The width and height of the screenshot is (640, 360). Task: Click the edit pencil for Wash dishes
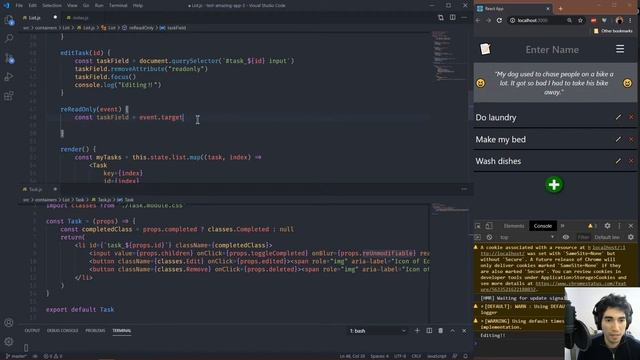pos(618,161)
